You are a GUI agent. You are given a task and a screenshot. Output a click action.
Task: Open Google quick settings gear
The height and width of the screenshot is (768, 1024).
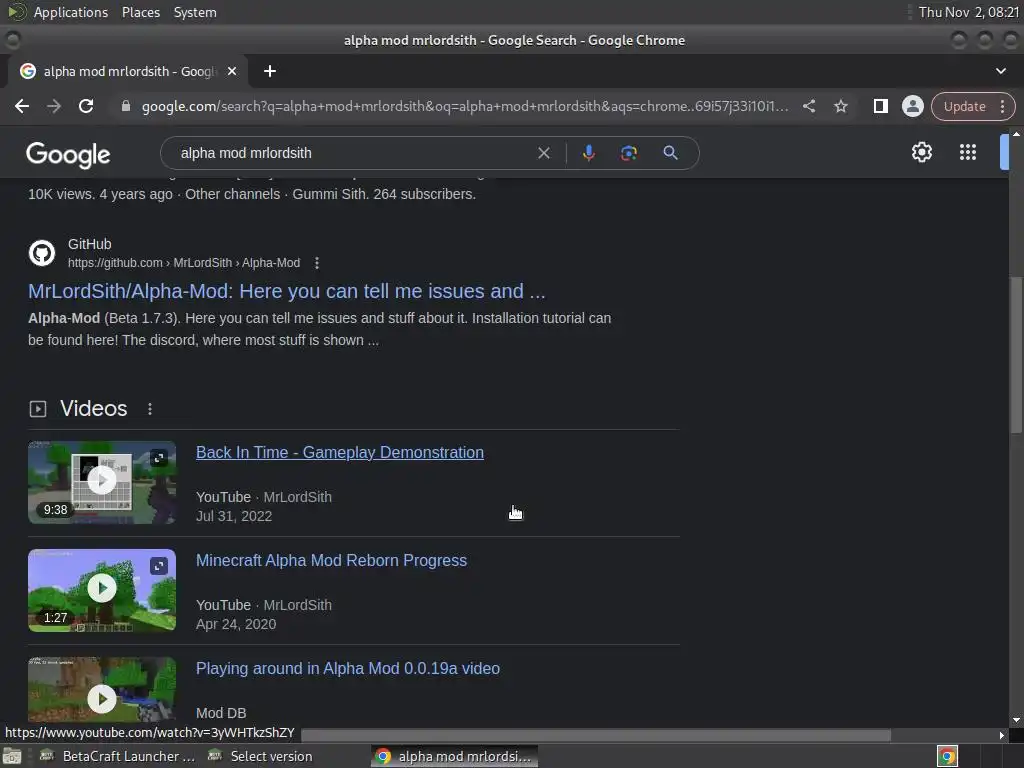[x=921, y=152]
